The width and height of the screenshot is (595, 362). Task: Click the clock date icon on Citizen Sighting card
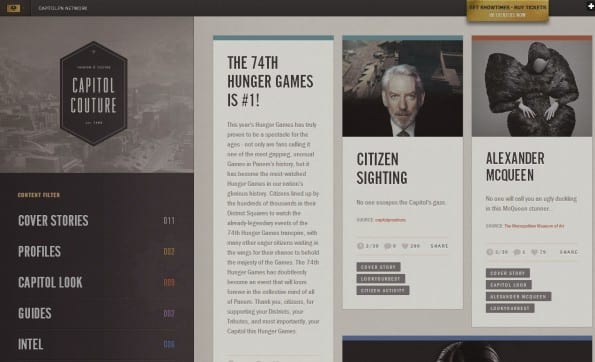click(360, 246)
